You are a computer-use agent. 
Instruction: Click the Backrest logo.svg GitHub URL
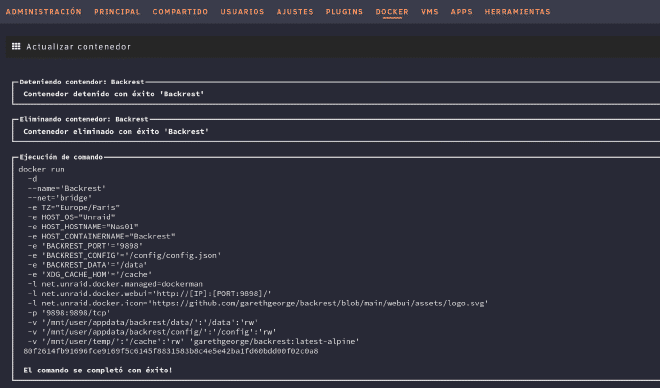[x=320, y=303]
